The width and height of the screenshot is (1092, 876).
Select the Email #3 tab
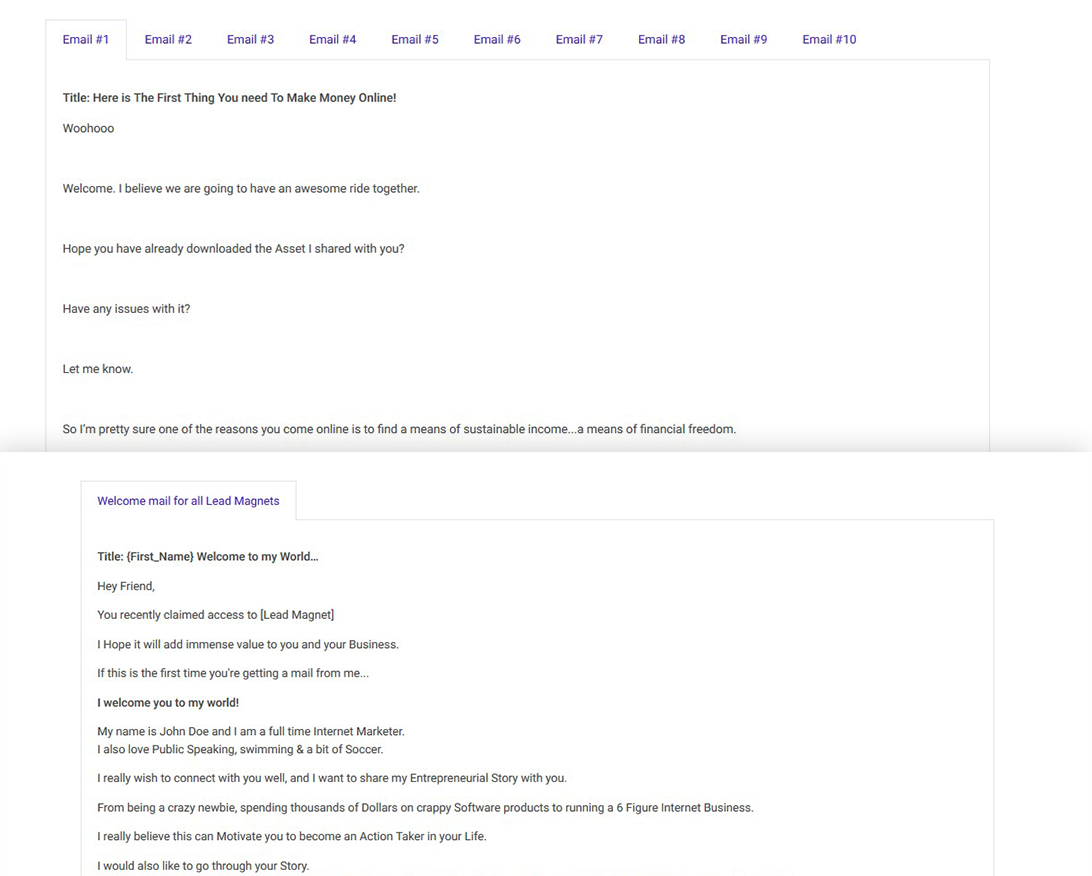(250, 40)
